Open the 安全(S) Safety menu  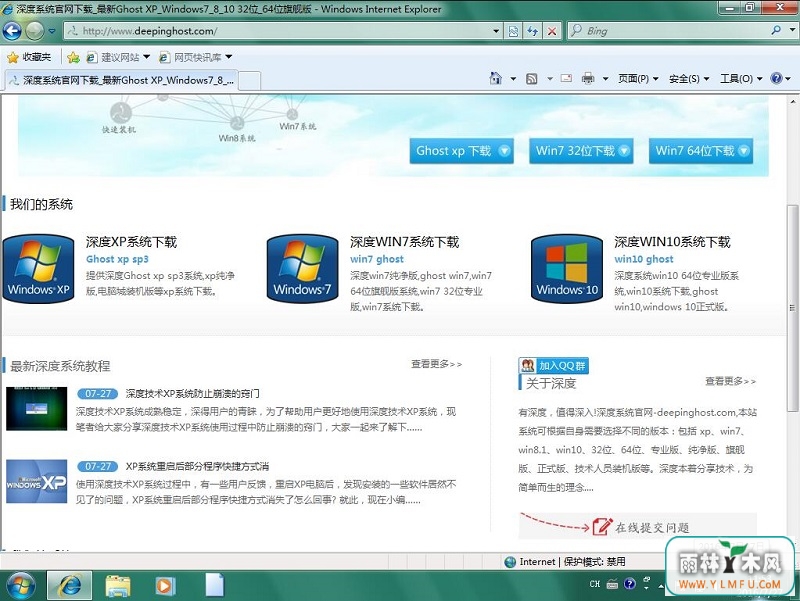coord(689,79)
